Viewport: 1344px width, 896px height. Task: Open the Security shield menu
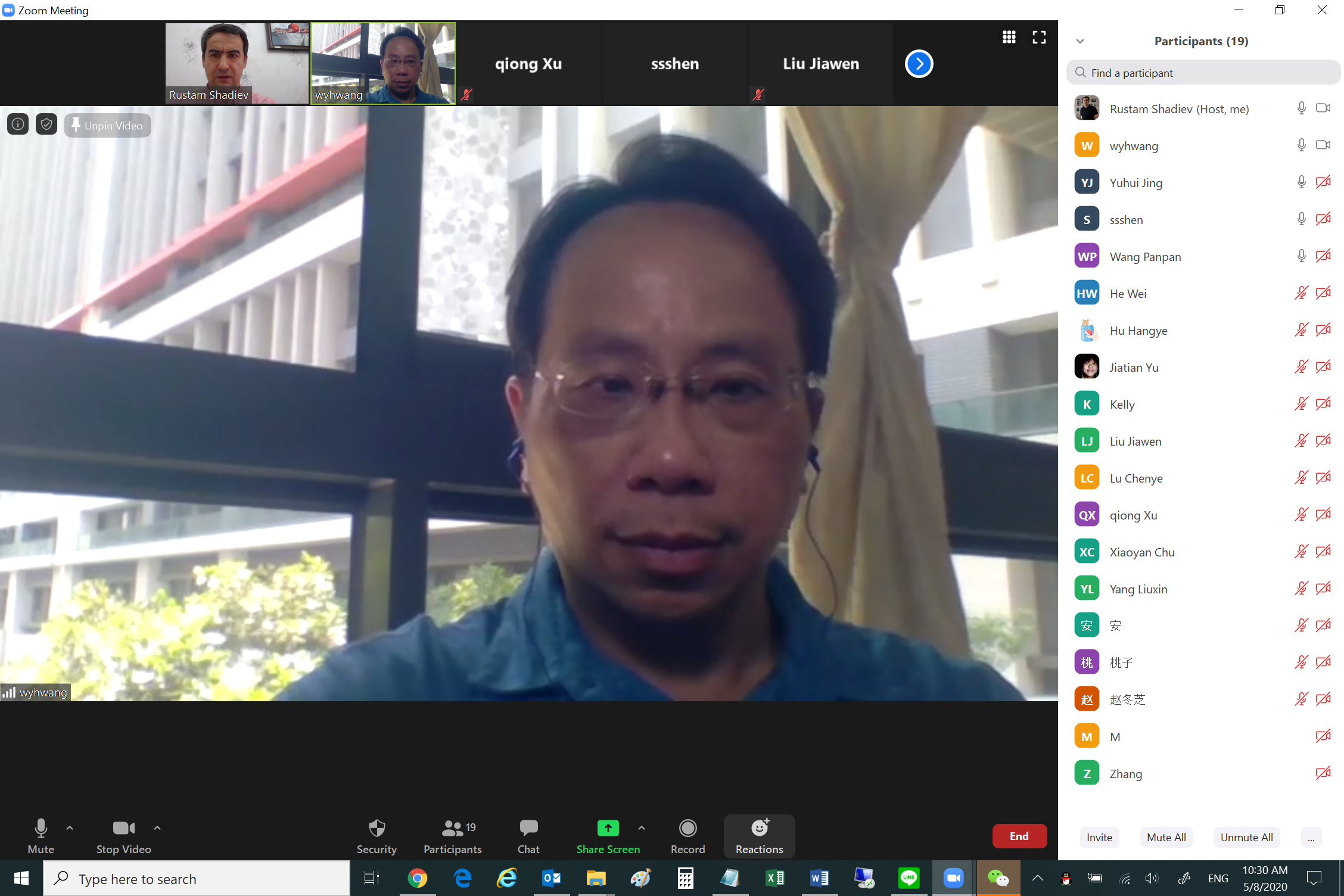coord(377,836)
